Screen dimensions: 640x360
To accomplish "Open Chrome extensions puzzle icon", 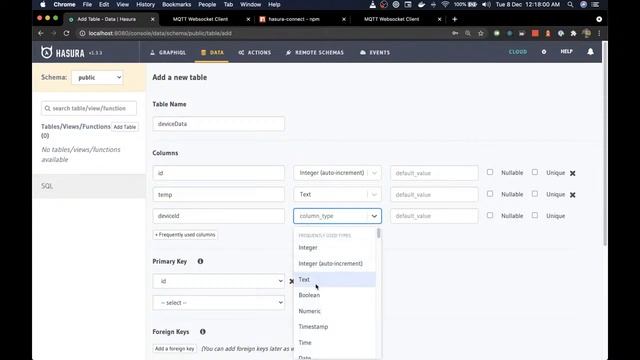I will [x=573, y=33].
